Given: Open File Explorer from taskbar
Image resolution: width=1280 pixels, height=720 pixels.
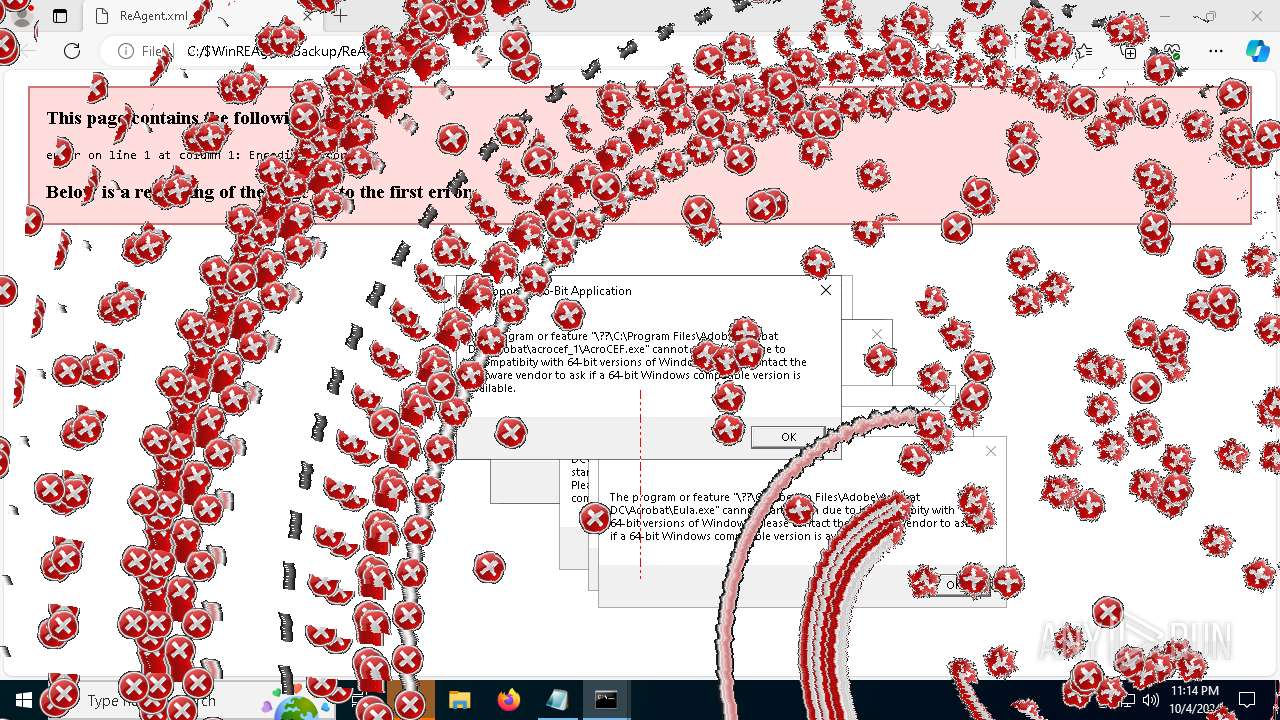Looking at the screenshot, I should coord(459,700).
